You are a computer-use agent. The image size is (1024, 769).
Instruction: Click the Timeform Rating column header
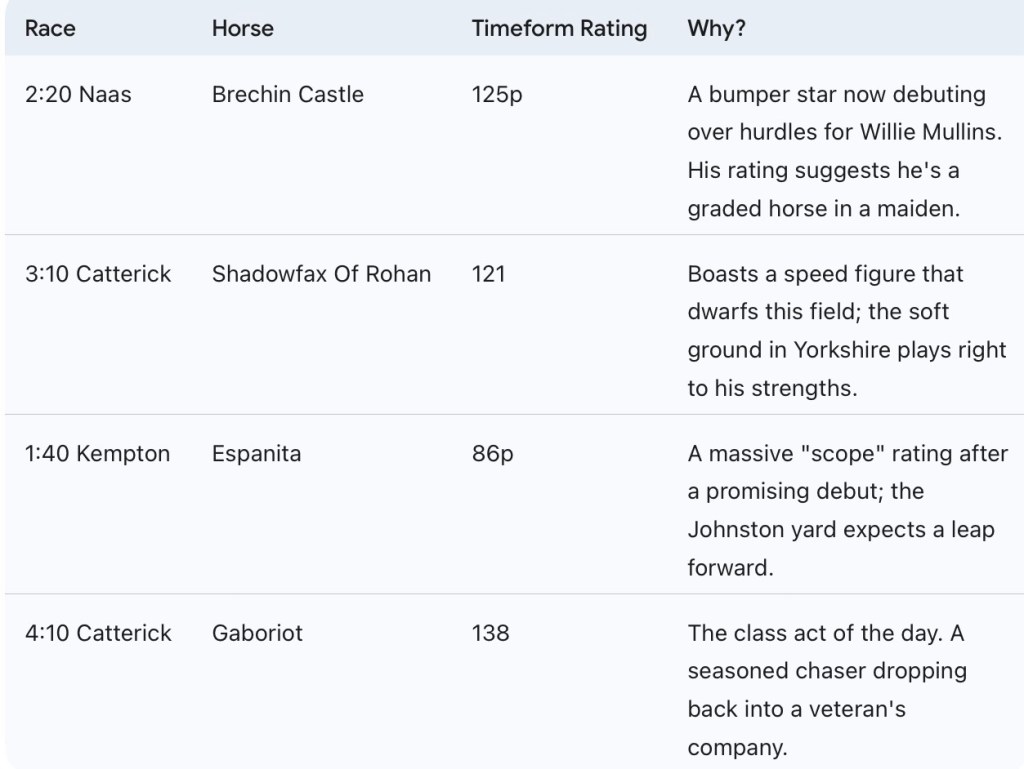(559, 29)
